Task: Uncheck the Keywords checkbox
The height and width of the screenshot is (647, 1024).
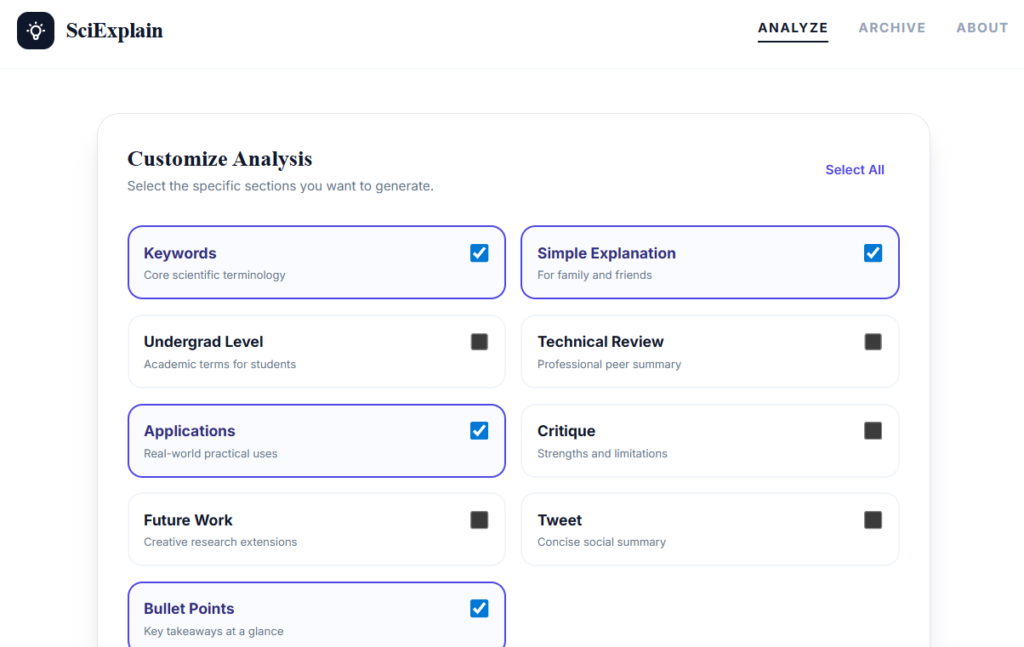Action: 479,253
